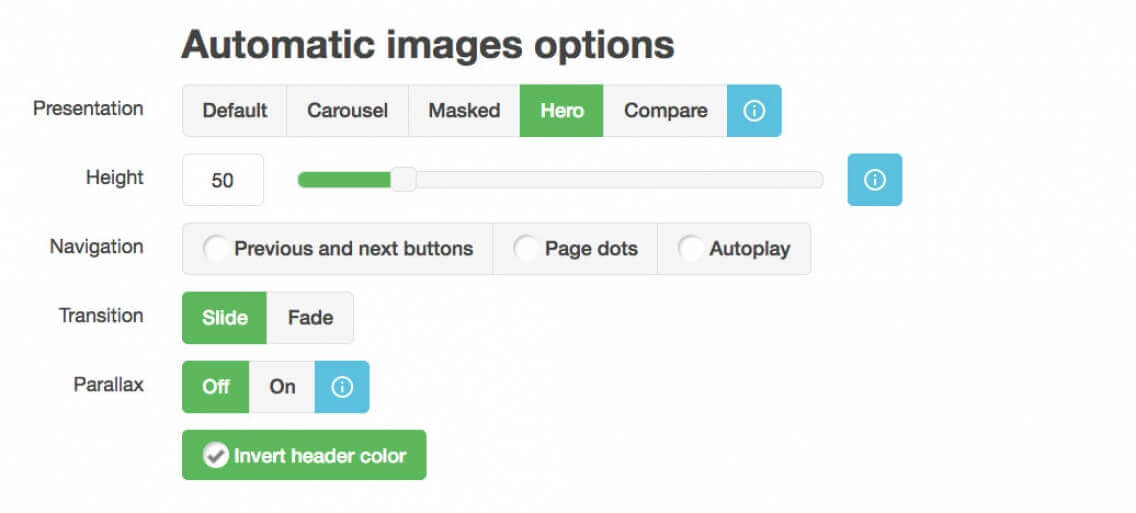Turn Parallax Off

pyautogui.click(x=216, y=387)
